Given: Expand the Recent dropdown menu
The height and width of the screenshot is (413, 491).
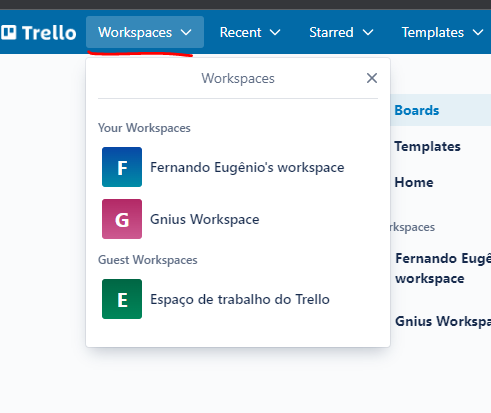Looking at the screenshot, I should (250, 32).
